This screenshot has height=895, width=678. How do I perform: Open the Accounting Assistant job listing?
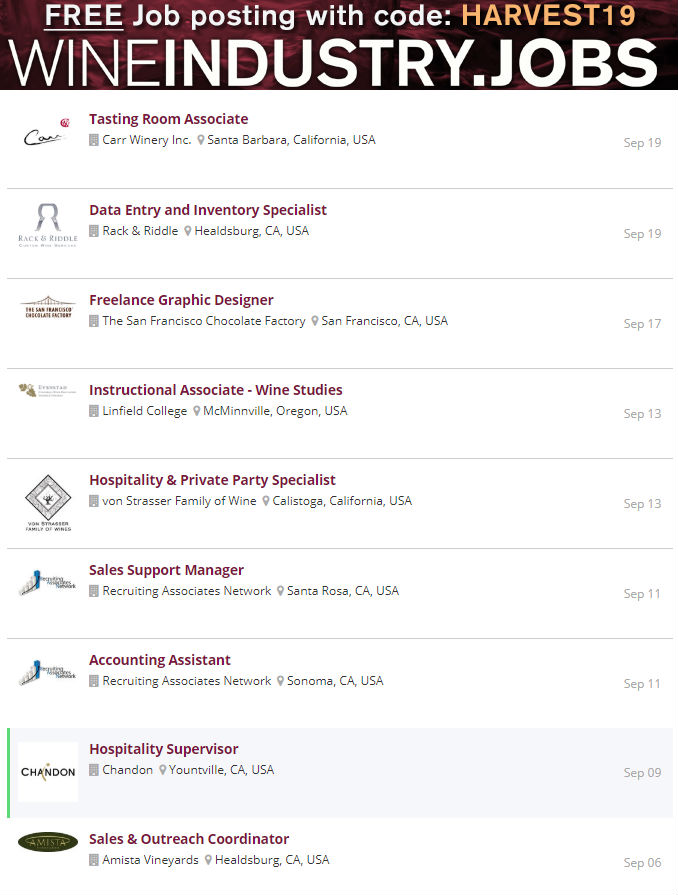[159, 660]
